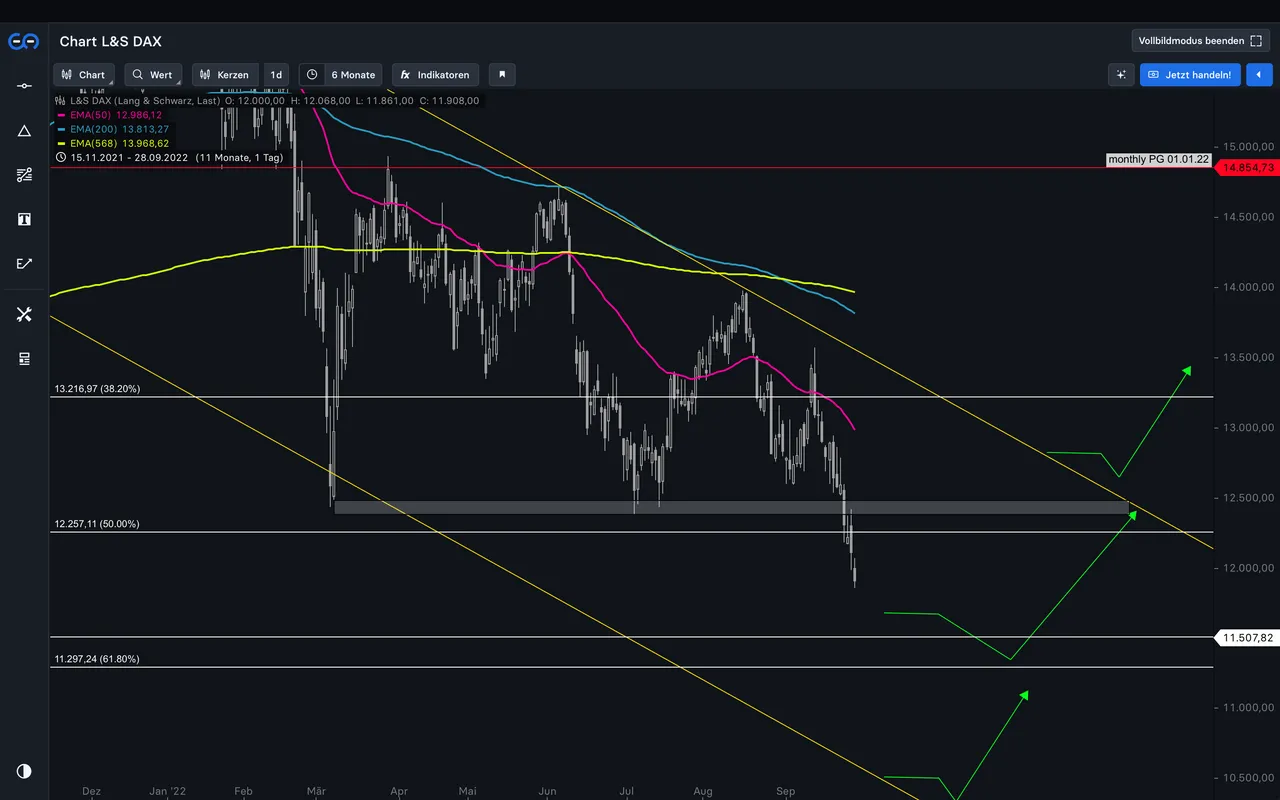Click the Jun time axis label
Image resolution: width=1280 pixels, height=800 pixels.
[547, 791]
